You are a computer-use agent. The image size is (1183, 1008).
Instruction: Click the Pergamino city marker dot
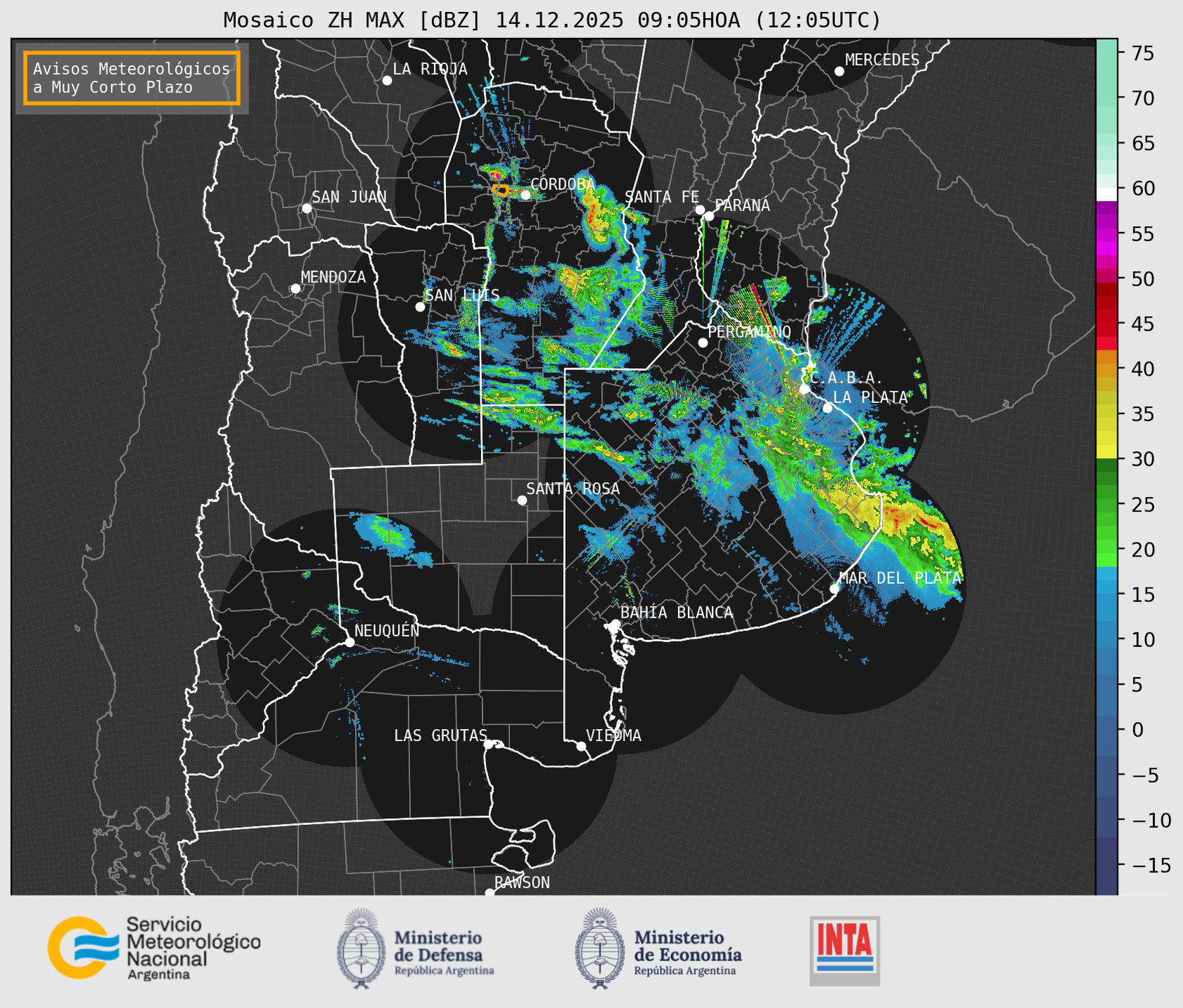coord(703,343)
